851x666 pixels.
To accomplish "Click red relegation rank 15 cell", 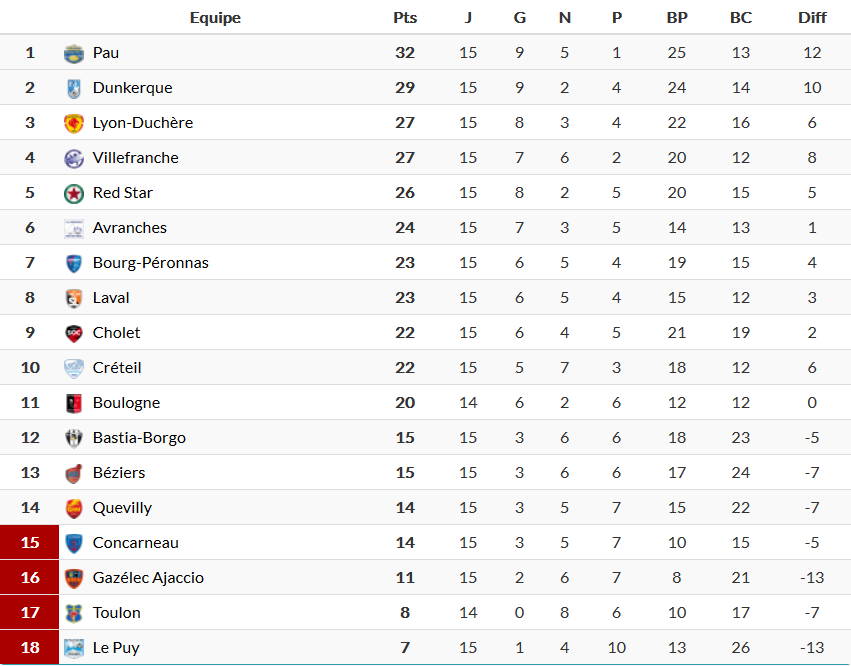I will 30,543.
